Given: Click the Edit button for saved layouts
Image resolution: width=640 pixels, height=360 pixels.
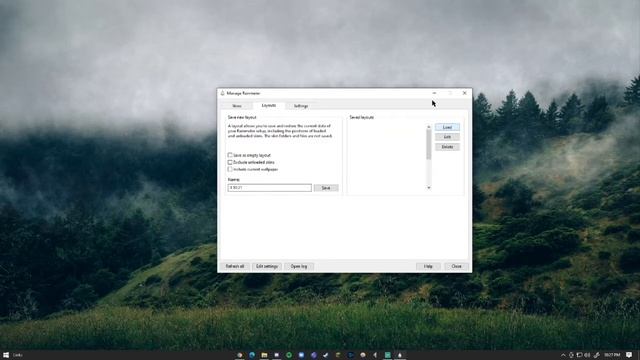Looking at the screenshot, I should pyautogui.click(x=447, y=137).
